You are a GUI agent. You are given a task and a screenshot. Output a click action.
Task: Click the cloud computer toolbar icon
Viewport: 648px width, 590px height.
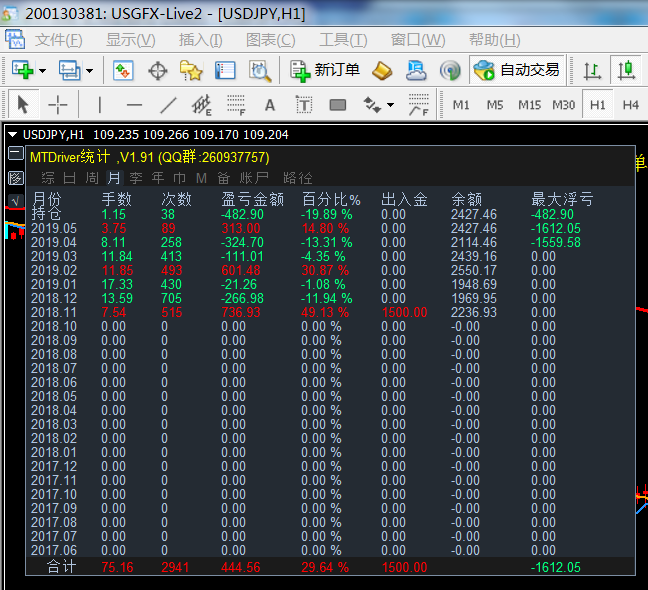click(x=416, y=70)
